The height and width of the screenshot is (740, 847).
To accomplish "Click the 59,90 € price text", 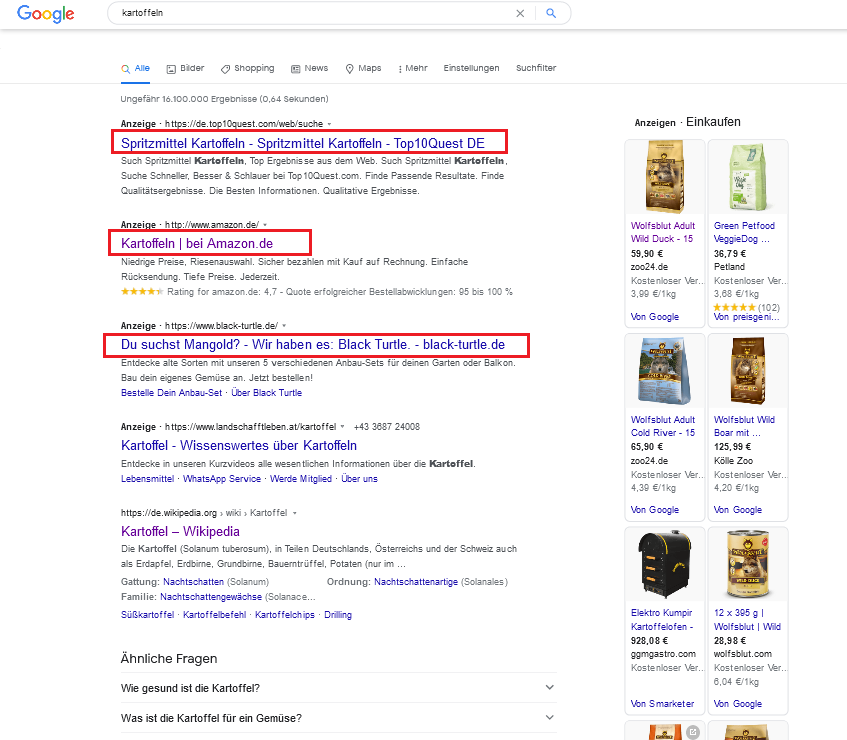I will pyautogui.click(x=647, y=254).
